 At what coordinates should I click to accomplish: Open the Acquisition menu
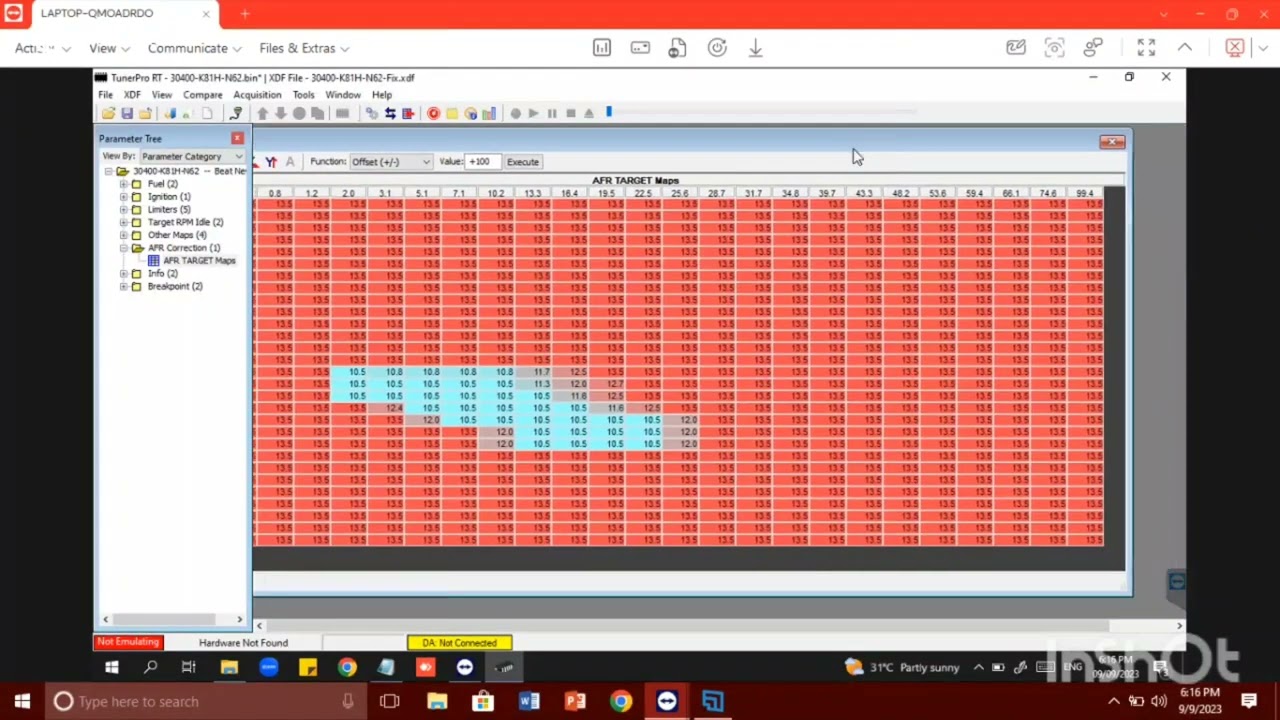point(257,95)
